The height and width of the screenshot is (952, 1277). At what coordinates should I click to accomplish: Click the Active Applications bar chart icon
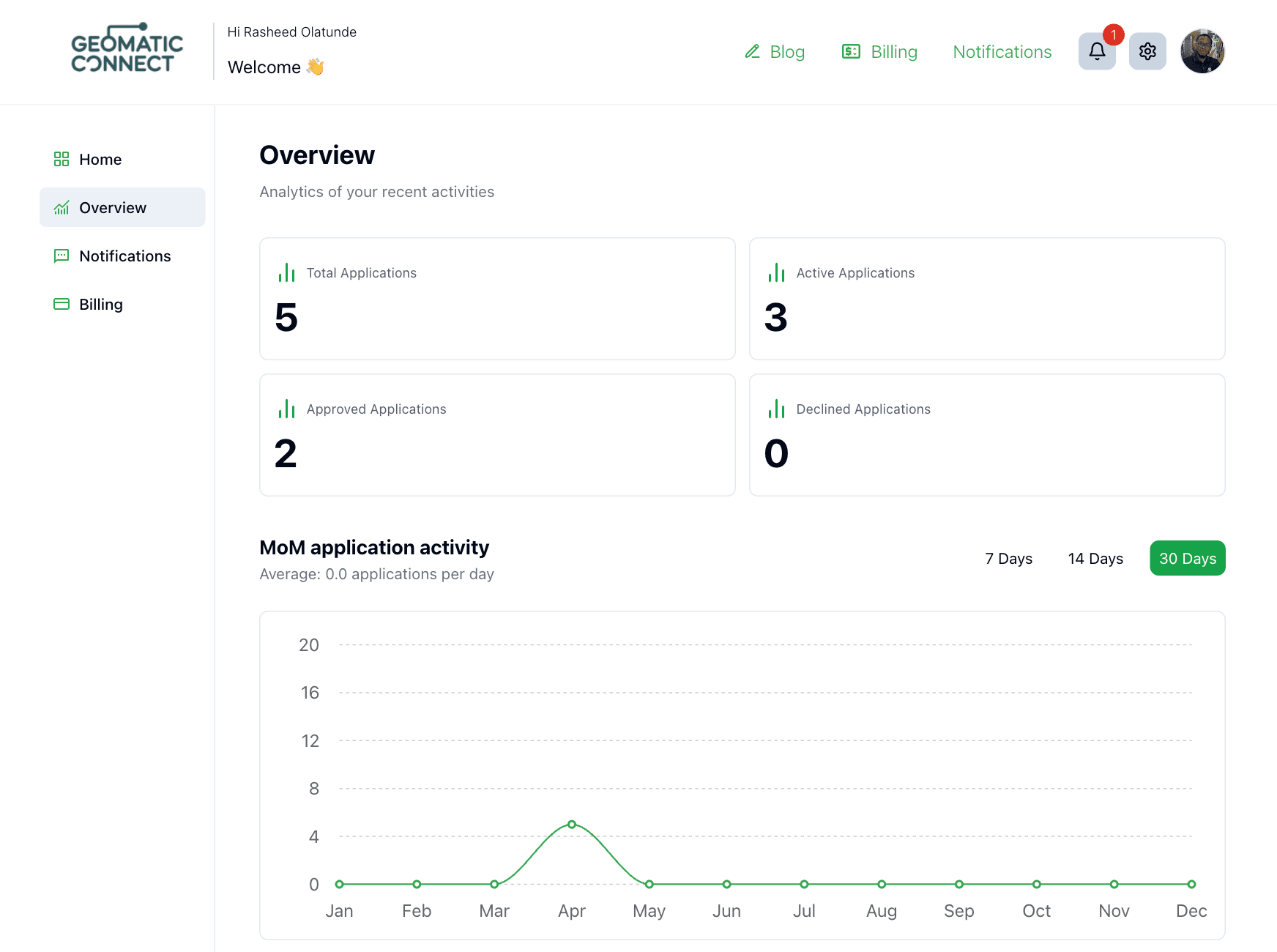click(x=776, y=273)
